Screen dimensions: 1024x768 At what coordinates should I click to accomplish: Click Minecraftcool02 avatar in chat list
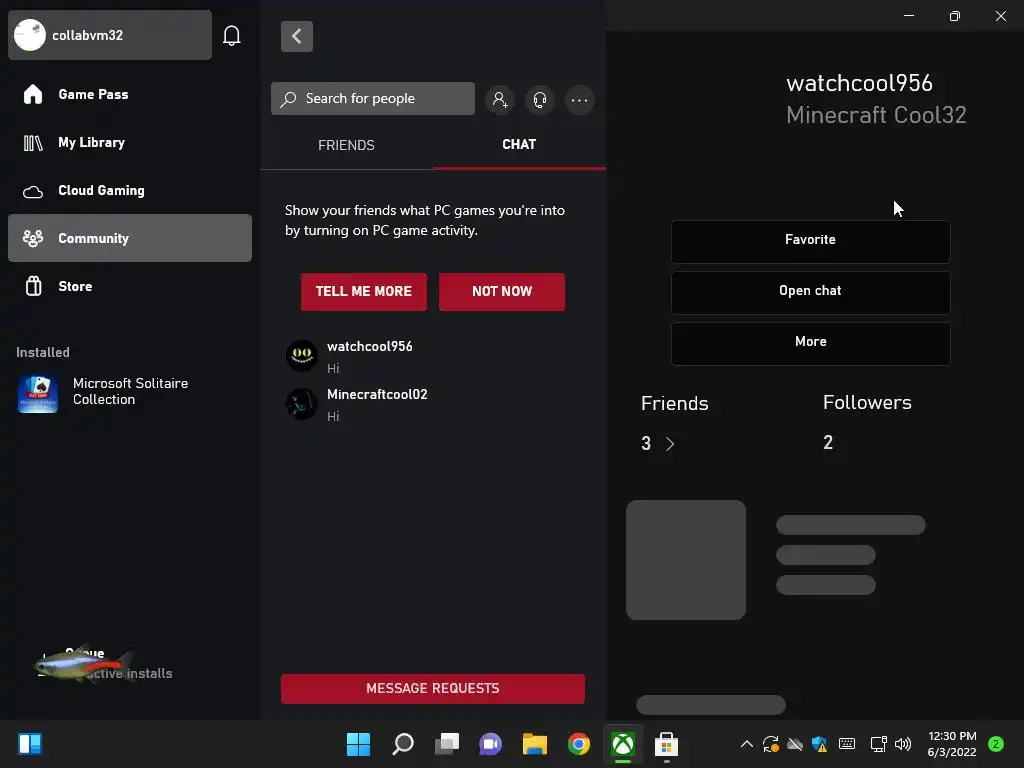302,404
